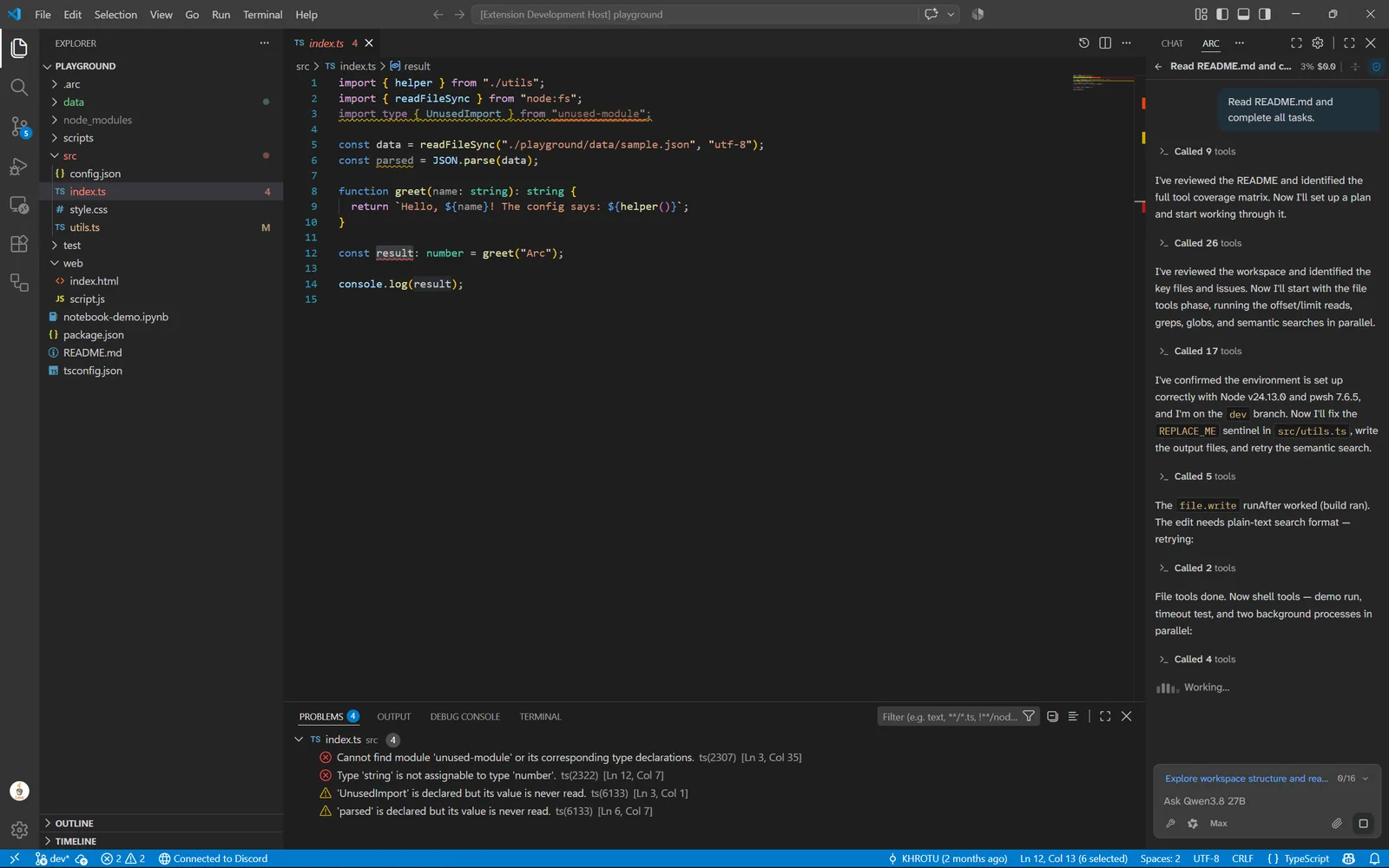Toggle the secondary side bar layout button
The height and width of the screenshot is (868, 1389).
click(1265, 14)
